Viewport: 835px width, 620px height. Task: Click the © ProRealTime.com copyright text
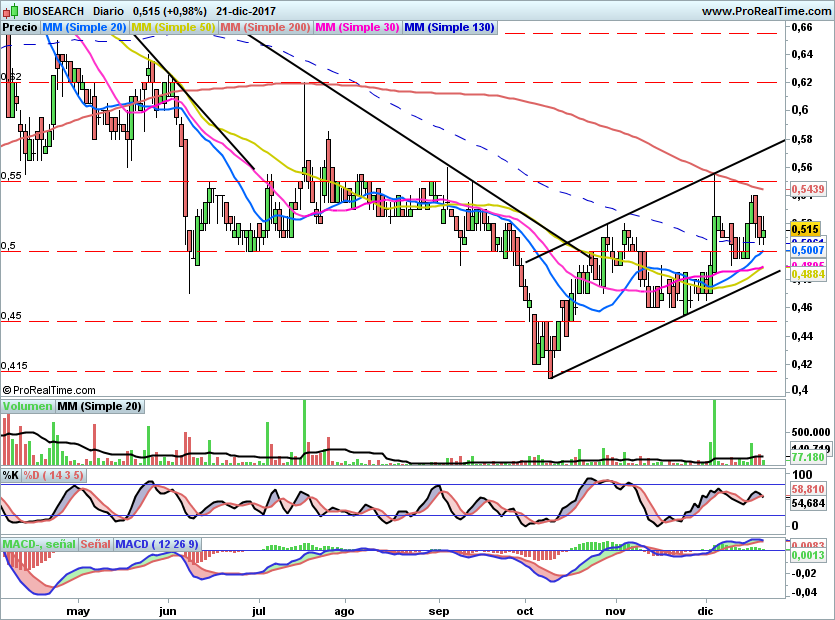49,390
